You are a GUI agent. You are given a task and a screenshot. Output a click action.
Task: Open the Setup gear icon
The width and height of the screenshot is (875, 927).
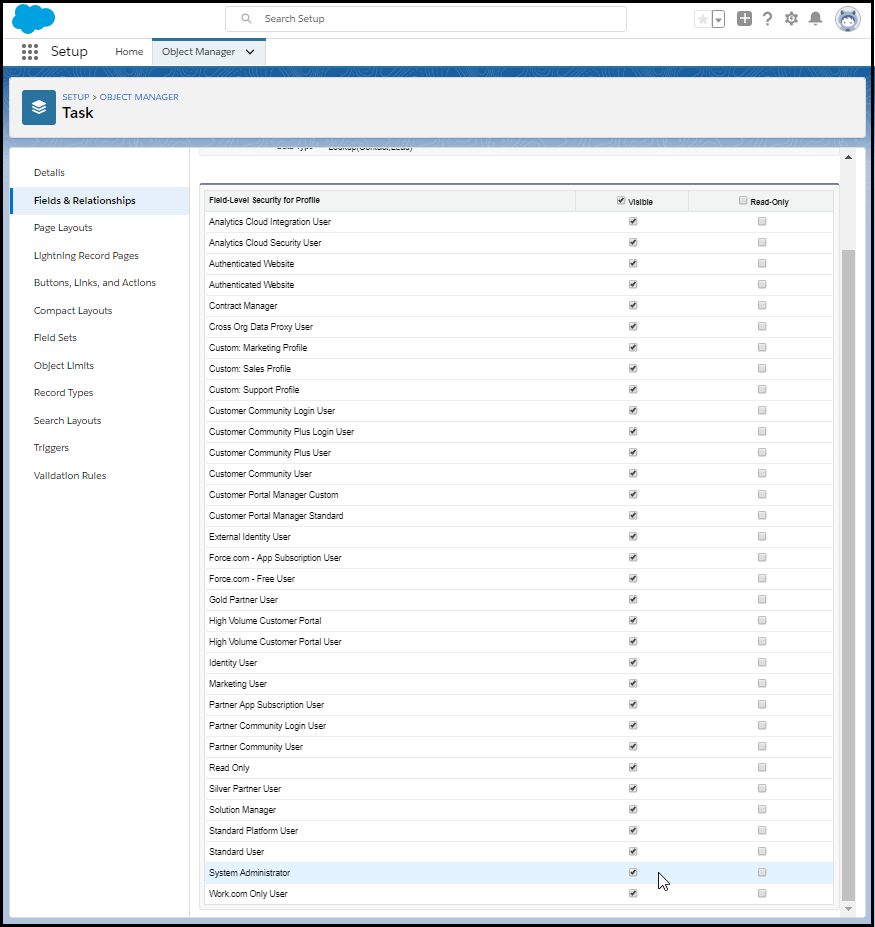(x=791, y=19)
